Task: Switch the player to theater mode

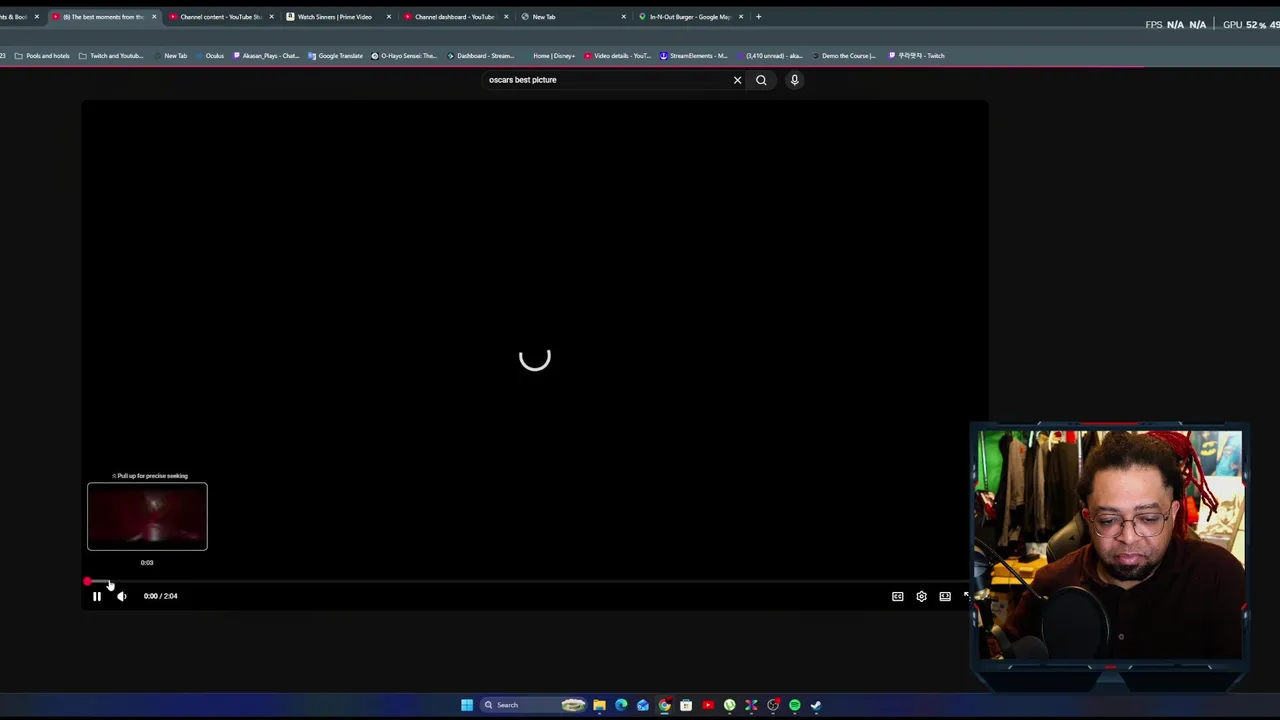Action: tap(945, 596)
